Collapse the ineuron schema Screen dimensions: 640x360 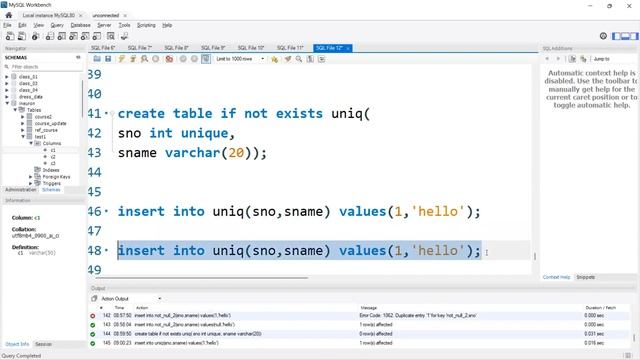point(7,103)
